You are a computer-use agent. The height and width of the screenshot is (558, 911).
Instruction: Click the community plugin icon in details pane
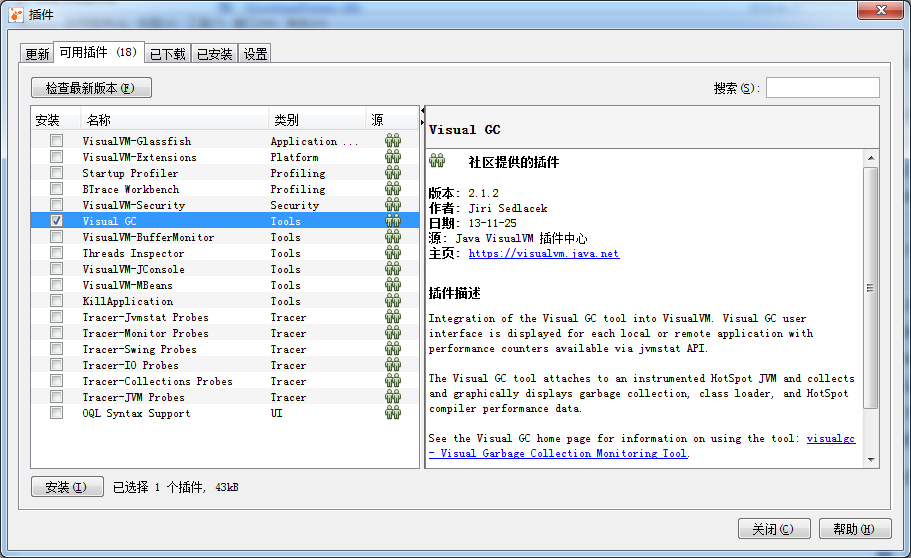point(437,160)
